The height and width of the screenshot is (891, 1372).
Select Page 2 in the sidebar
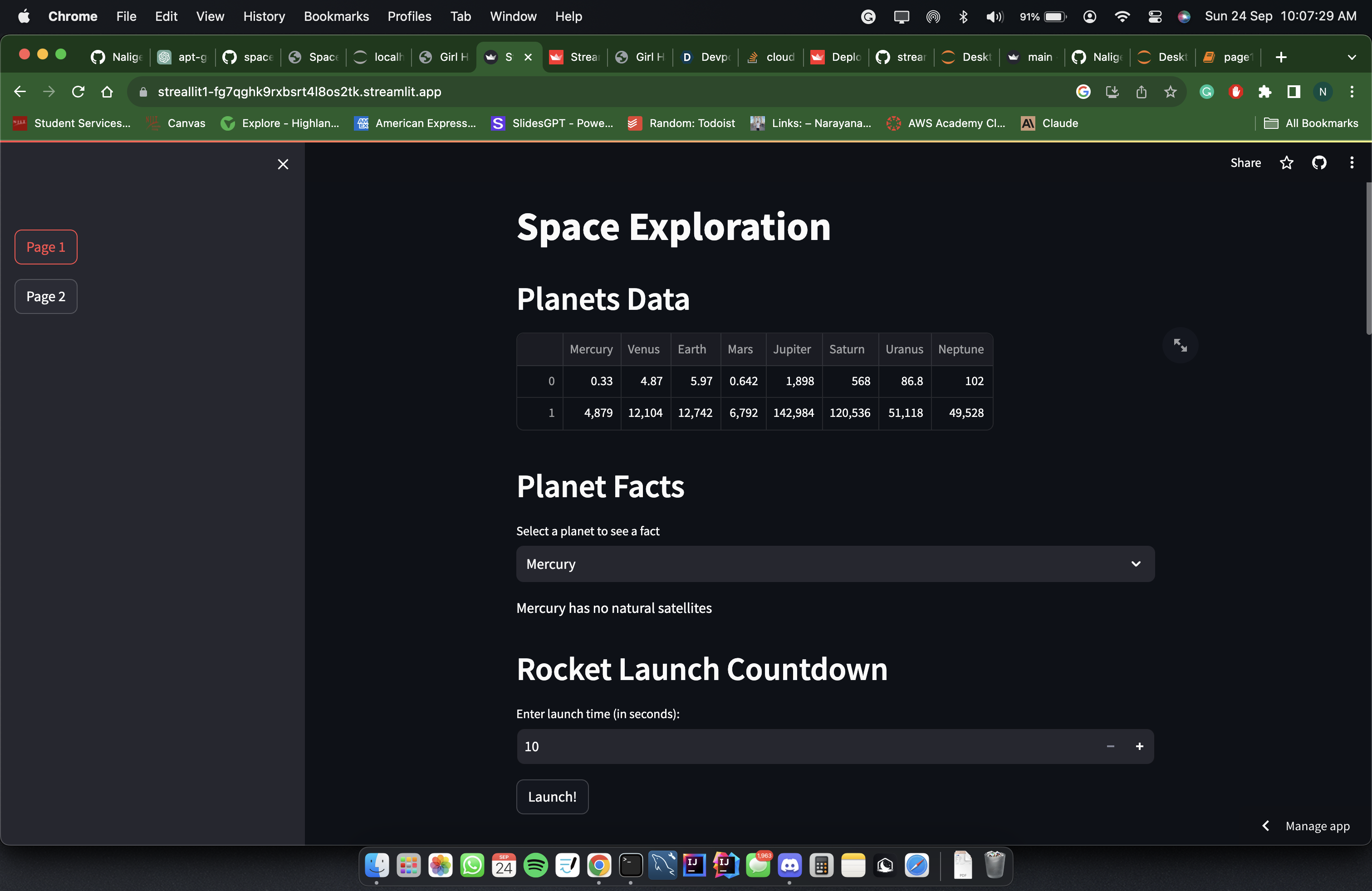click(x=45, y=296)
